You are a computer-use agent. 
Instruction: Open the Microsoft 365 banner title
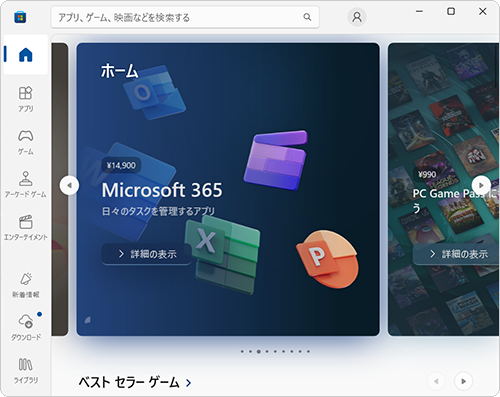tap(162, 190)
